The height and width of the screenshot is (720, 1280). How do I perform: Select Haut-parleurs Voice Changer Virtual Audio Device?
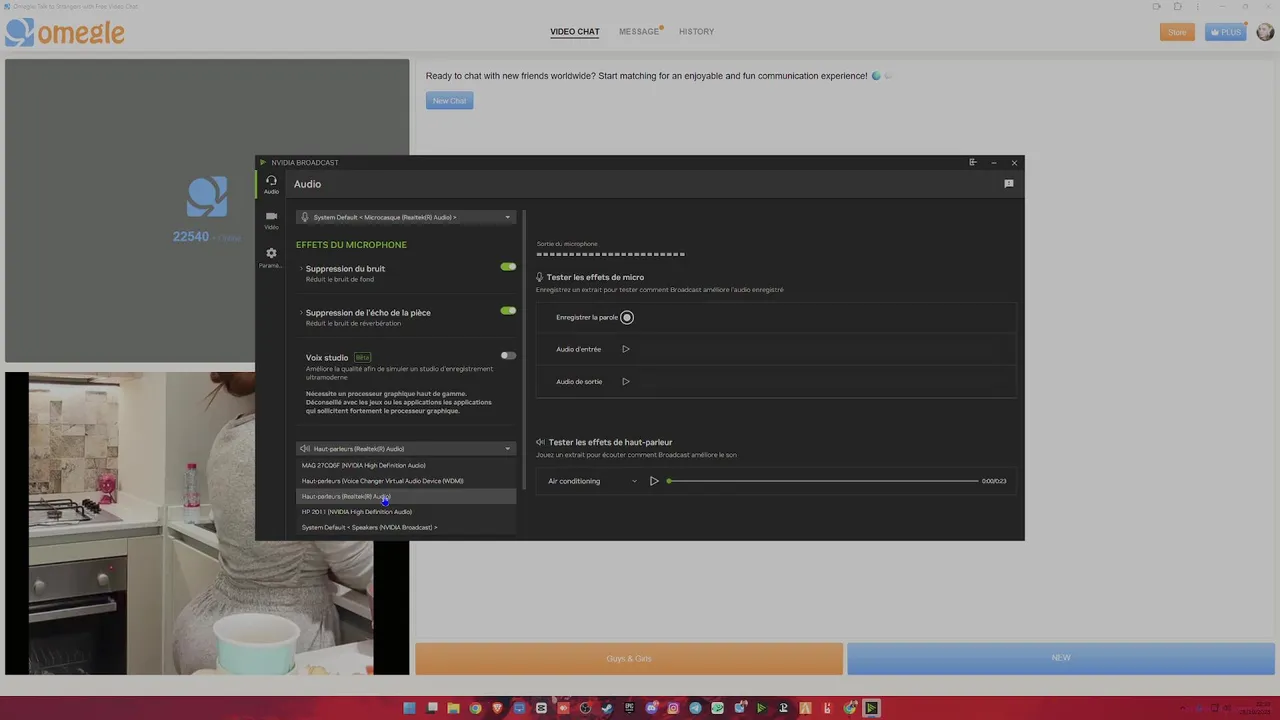point(406,481)
